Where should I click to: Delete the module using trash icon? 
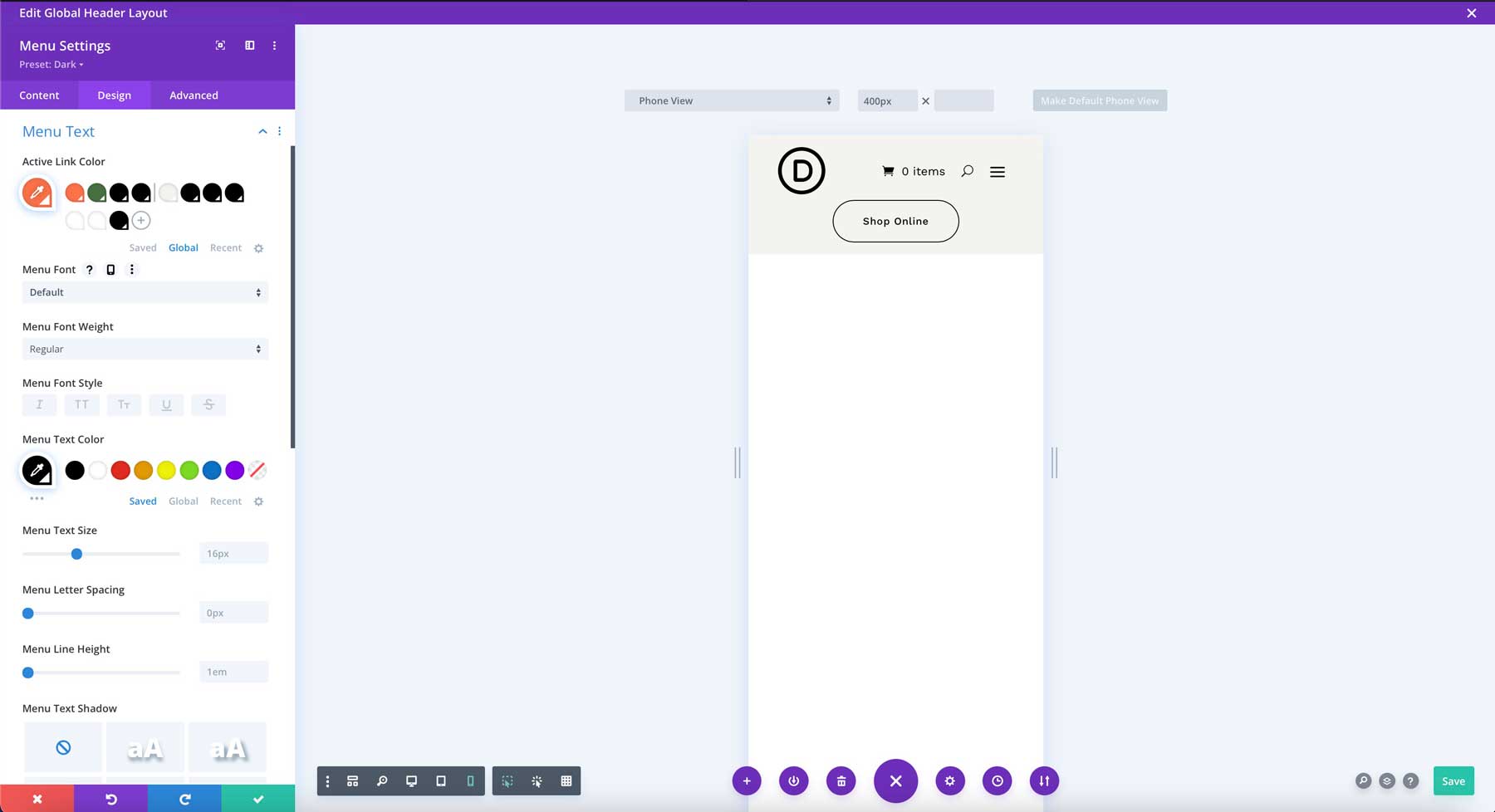point(841,780)
